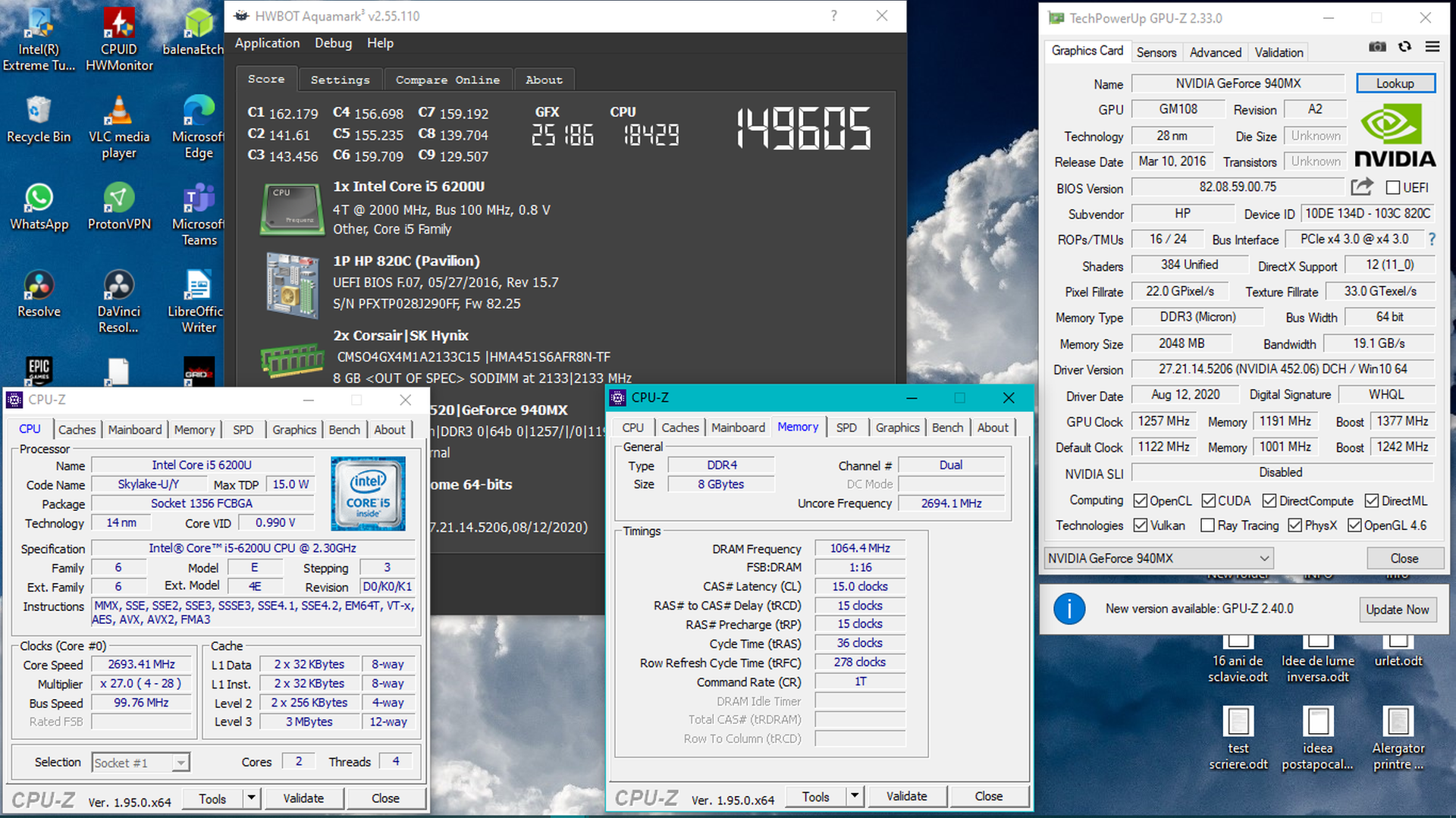The height and width of the screenshot is (818, 1456).
Task: Open GPU-Z hamburger menu icon
Action: tap(1432, 47)
